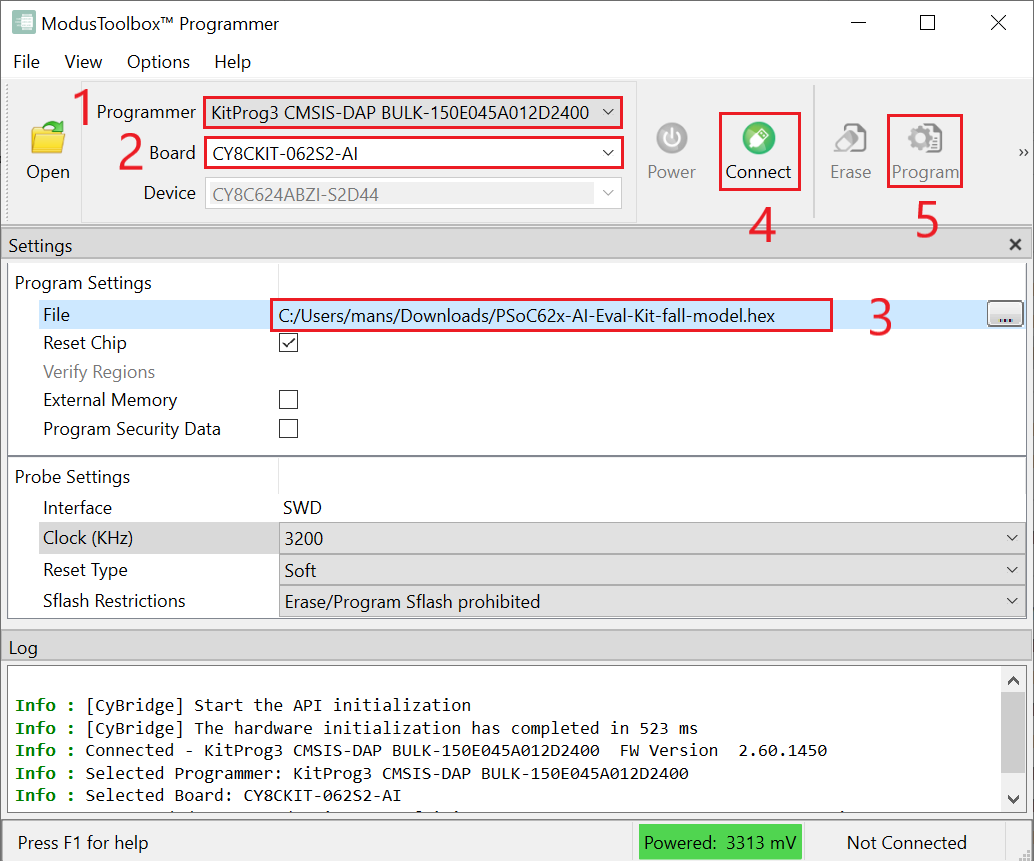Image resolution: width=1034 pixels, height=861 pixels.
Task: Enable the External Memory checkbox
Action: pos(288,400)
